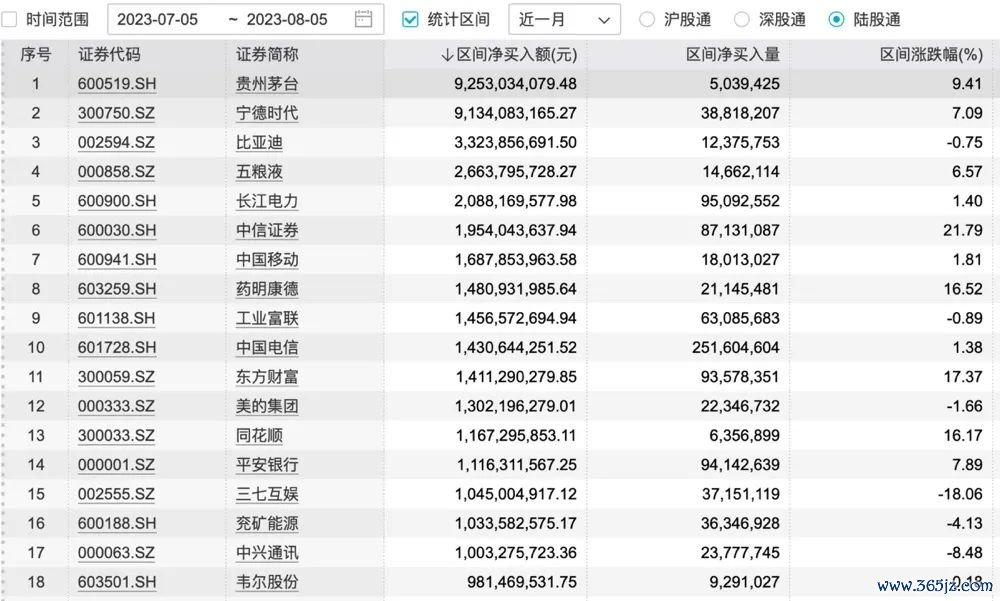
Task: Open stock code 600519.SH link
Action: click(117, 84)
